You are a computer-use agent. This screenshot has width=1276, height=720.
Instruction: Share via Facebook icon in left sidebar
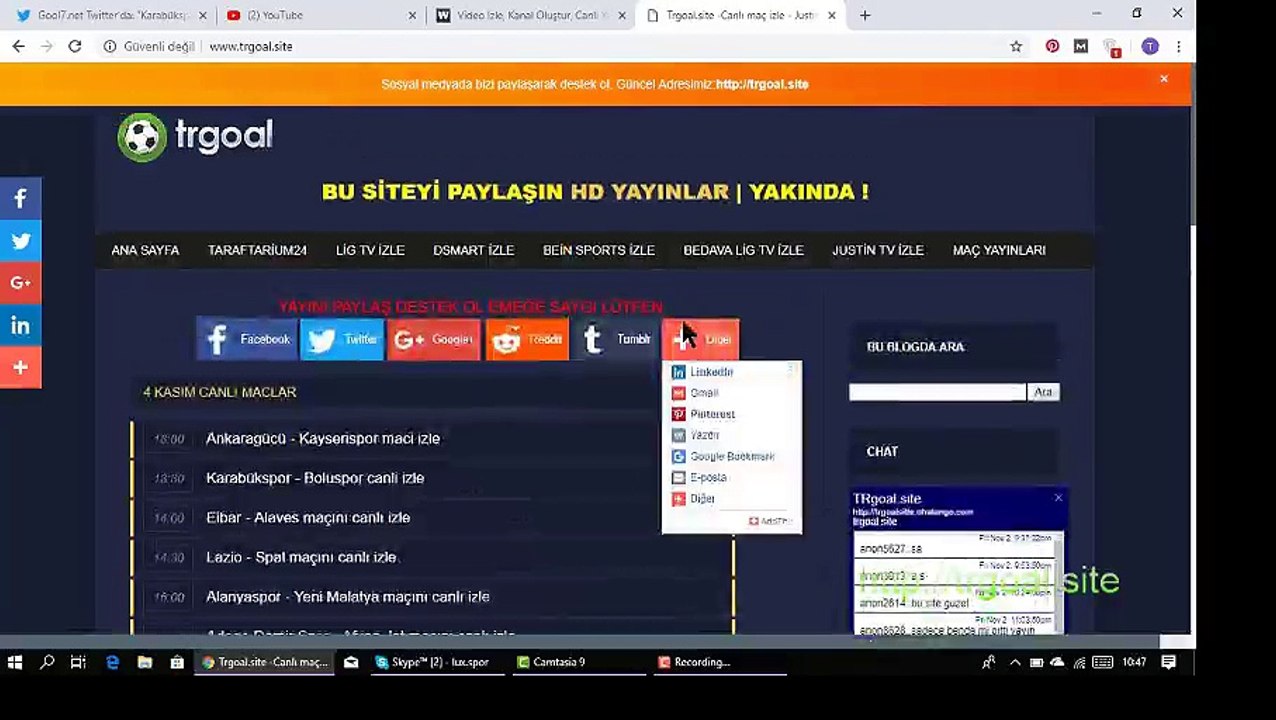pos(20,198)
